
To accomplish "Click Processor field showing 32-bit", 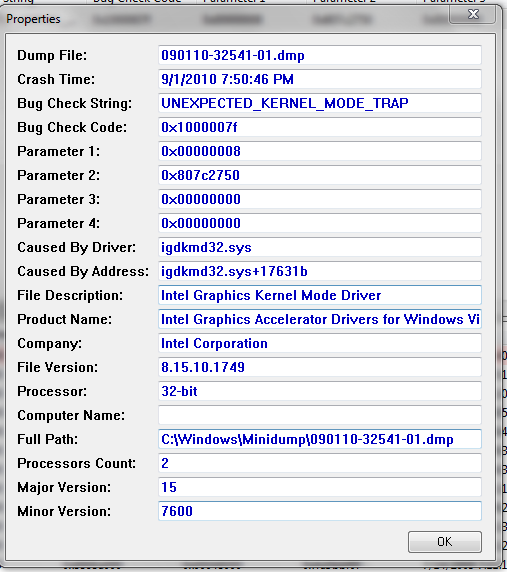I will (x=320, y=391).
